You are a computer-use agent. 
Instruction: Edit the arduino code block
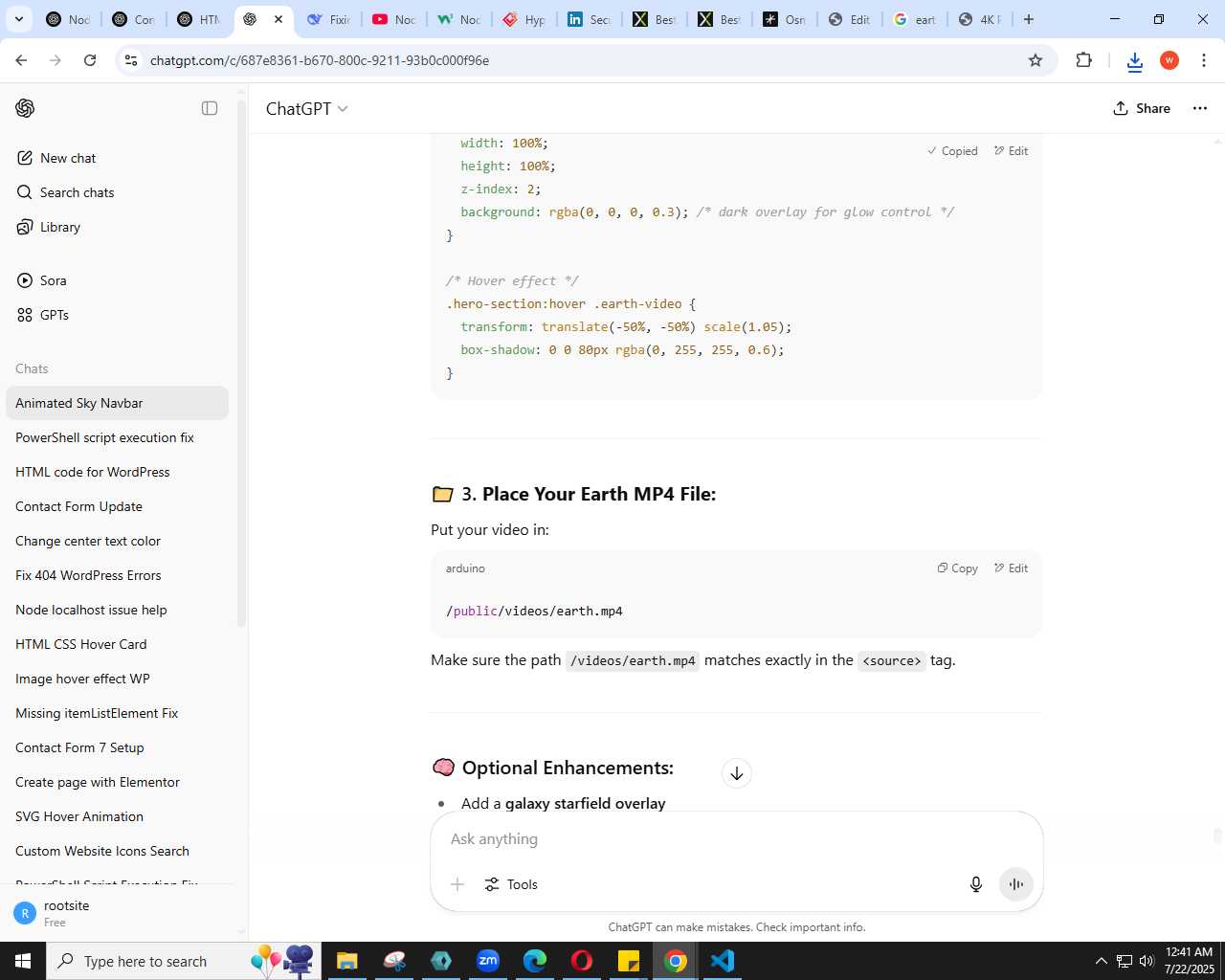pos(1011,568)
